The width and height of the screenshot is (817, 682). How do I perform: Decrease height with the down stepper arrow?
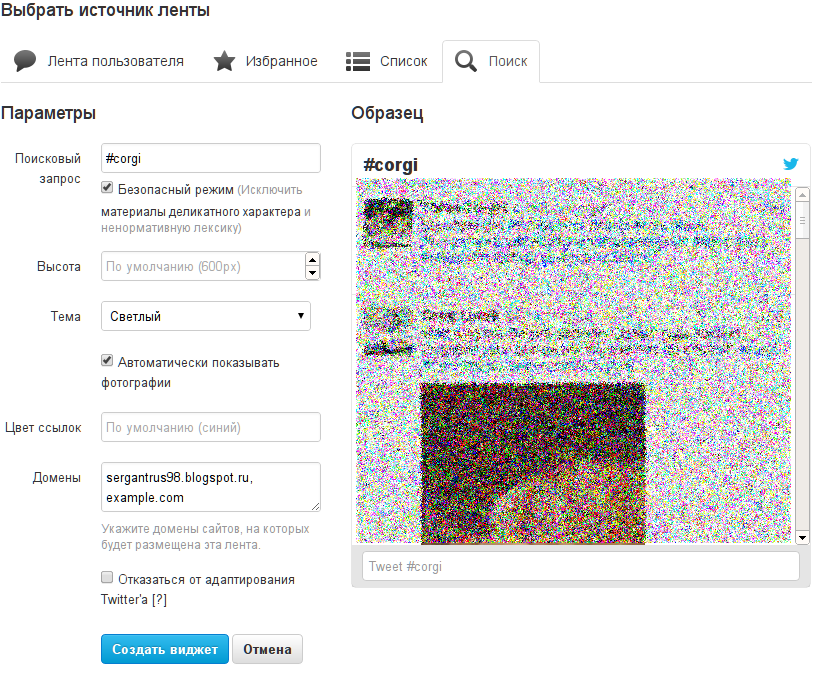click(x=312, y=272)
